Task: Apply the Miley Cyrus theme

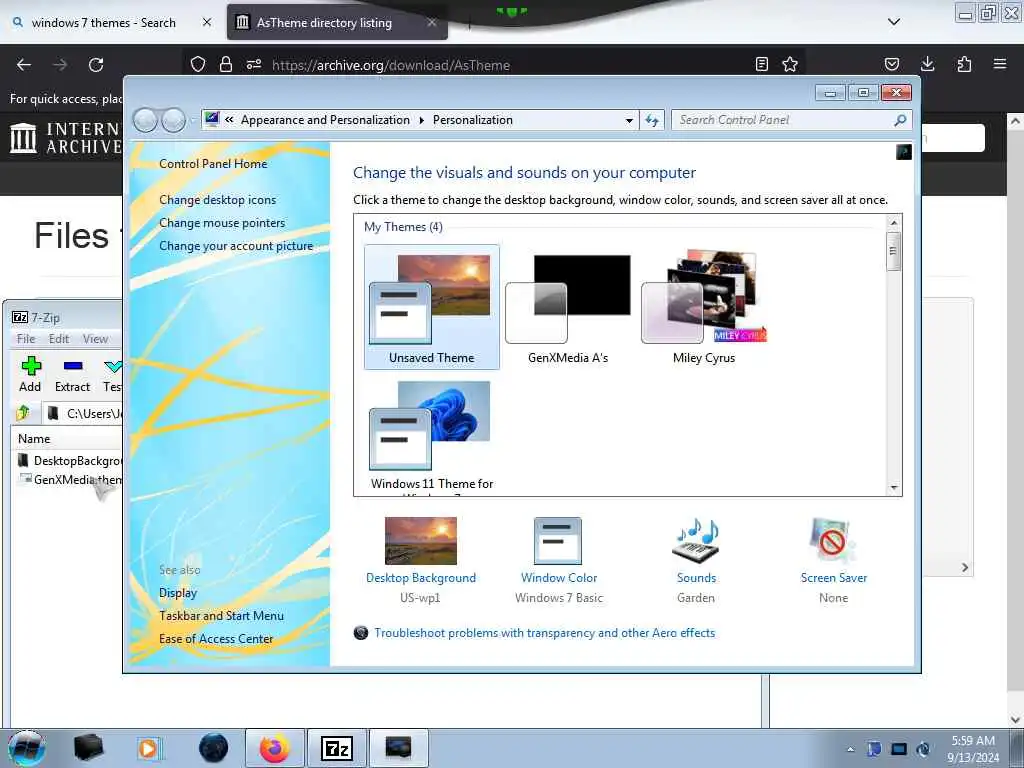Action: [704, 307]
